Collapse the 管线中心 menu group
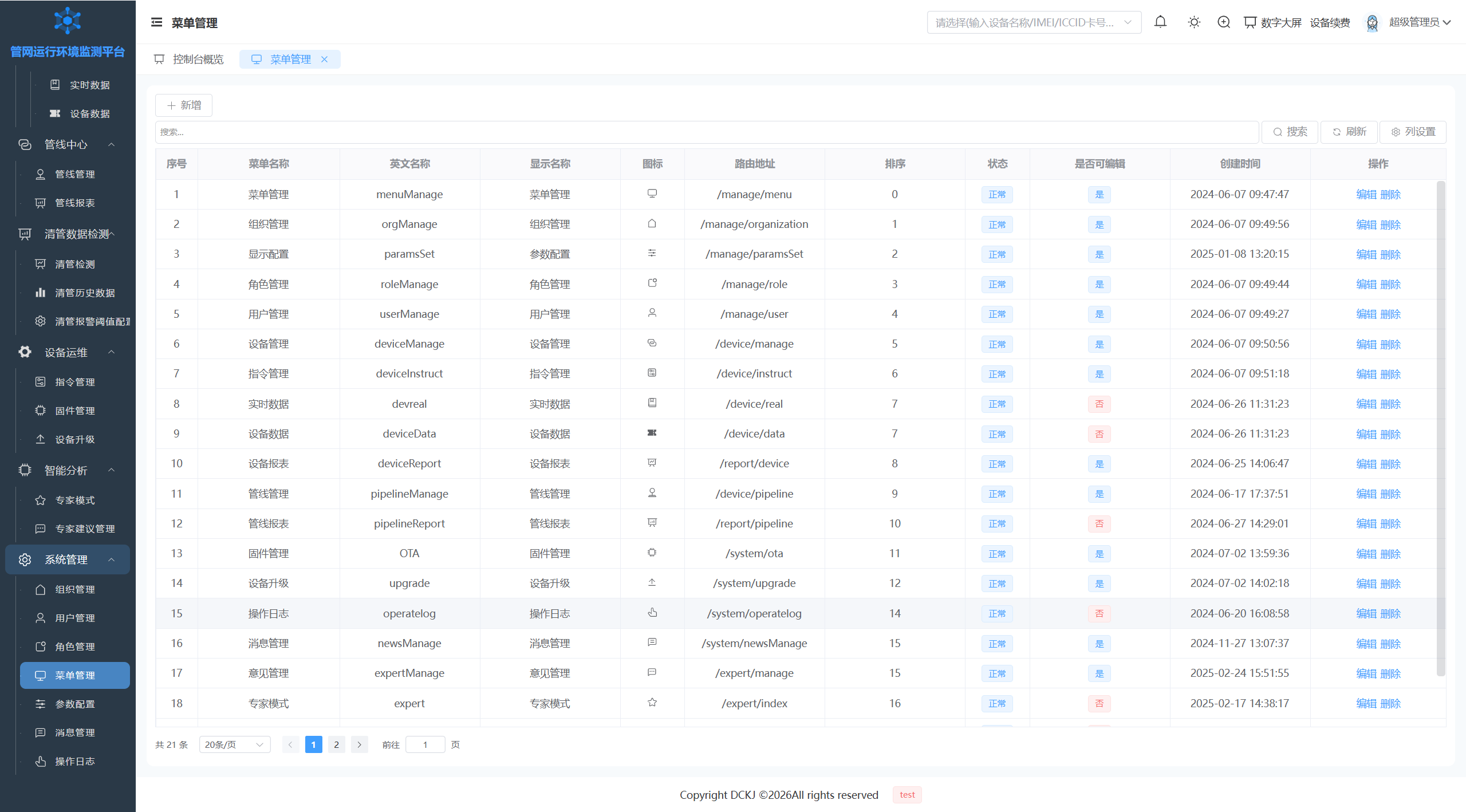The width and height of the screenshot is (1466, 812). (112, 144)
